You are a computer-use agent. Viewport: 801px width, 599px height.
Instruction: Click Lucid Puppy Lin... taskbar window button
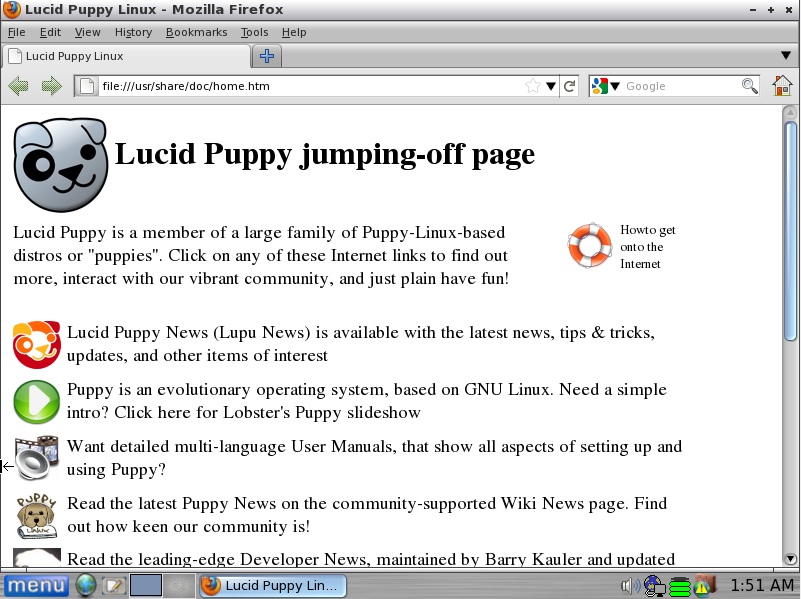tap(272, 585)
